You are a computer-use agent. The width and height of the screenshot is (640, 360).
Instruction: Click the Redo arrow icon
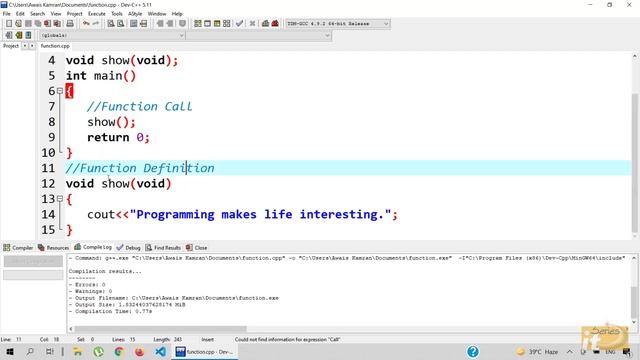[x=96, y=24]
